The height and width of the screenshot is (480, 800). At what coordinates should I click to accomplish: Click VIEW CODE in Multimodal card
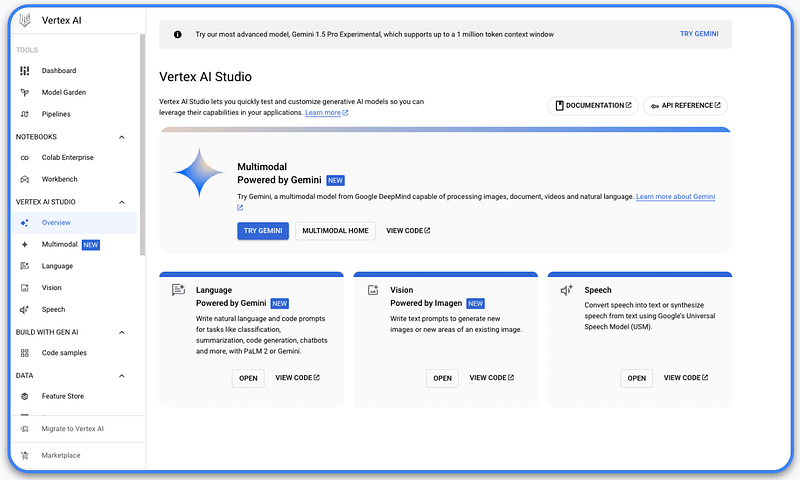pos(408,231)
